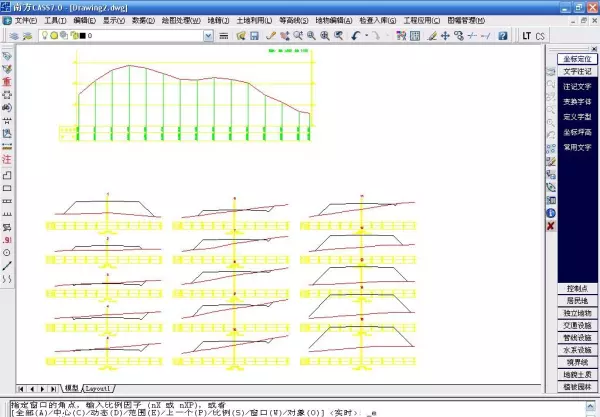Toggle layer 0 lock icon
This screenshot has width=600, height=417.
click(74, 36)
